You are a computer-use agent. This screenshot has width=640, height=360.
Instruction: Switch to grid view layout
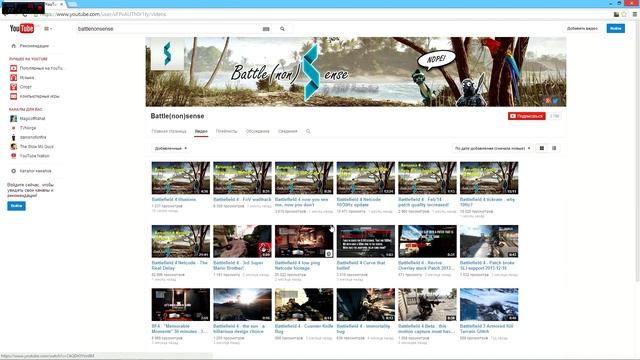(542, 148)
